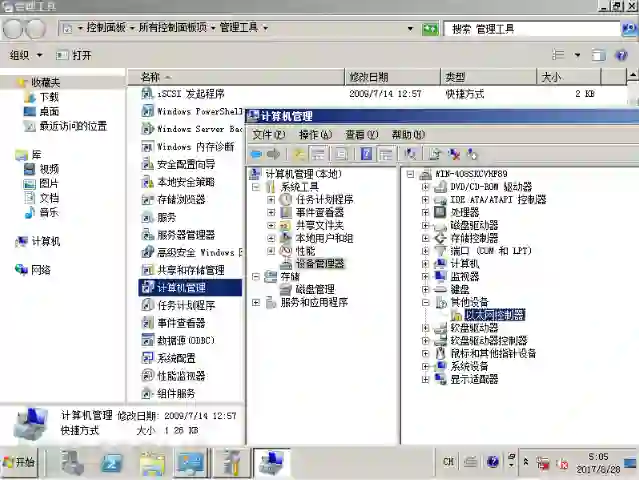Expand the 显示适配器 device category
Image resolution: width=639 pixels, height=480 pixels.
[425, 379]
